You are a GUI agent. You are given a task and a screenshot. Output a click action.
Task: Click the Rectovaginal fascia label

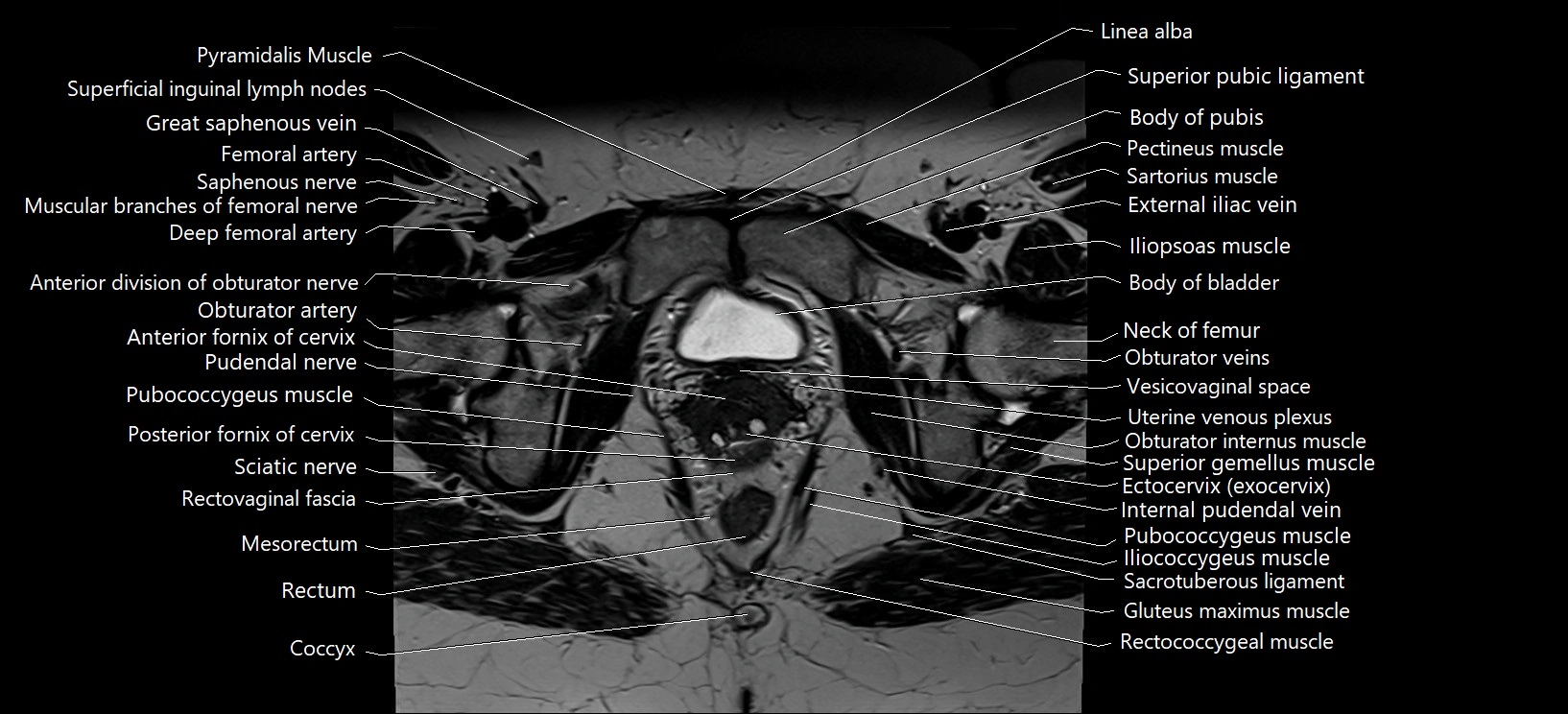[x=269, y=499]
